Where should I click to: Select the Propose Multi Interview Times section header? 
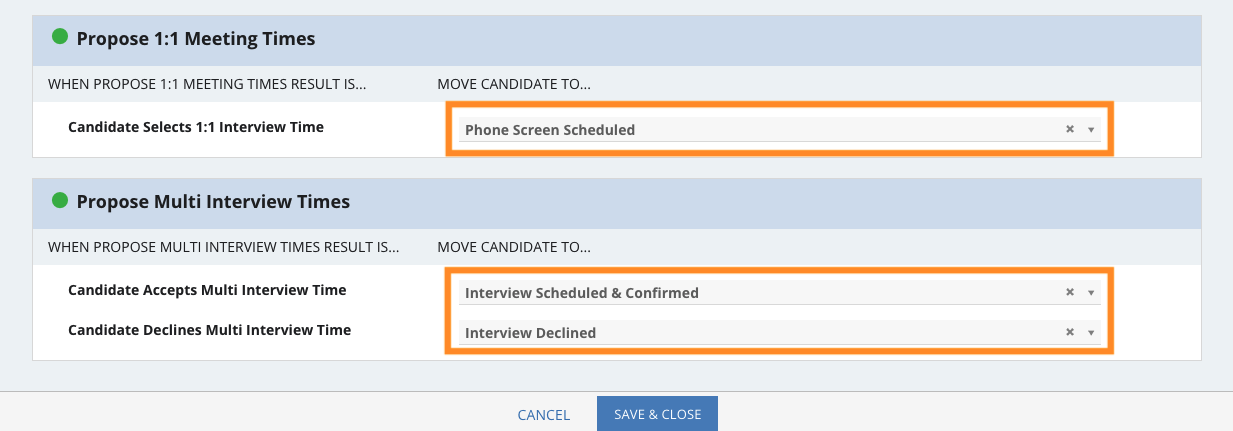(x=617, y=202)
